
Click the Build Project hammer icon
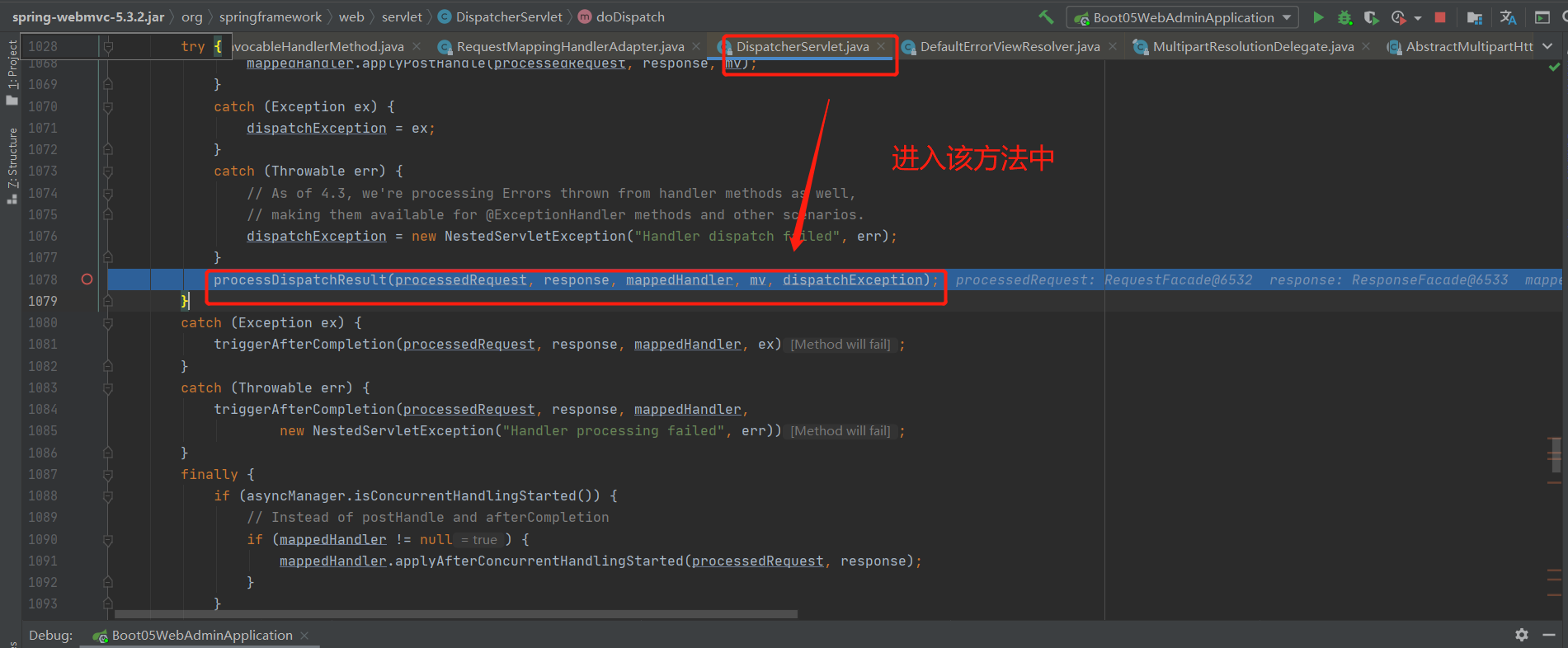point(1046,17)
